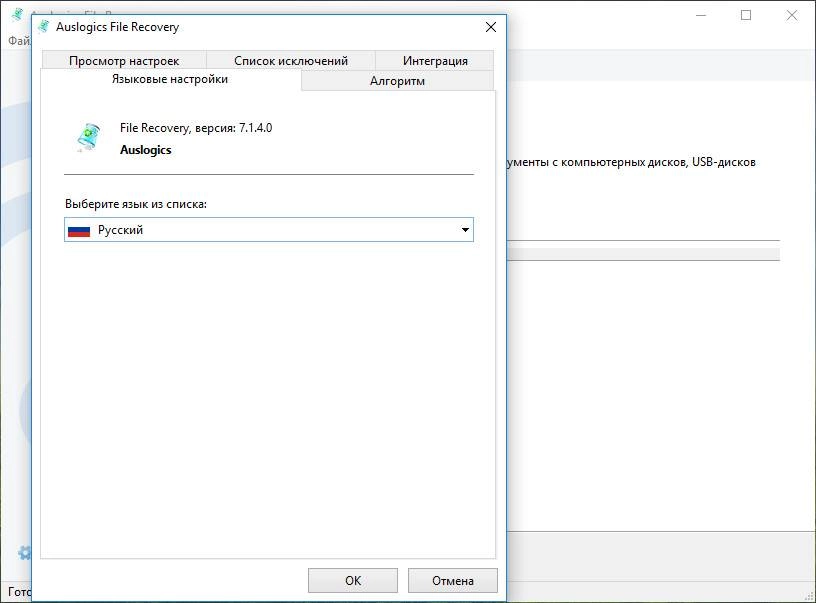Maximize the main Auslogics window
This screenshot has width=816, height=603.
[746, 15]
